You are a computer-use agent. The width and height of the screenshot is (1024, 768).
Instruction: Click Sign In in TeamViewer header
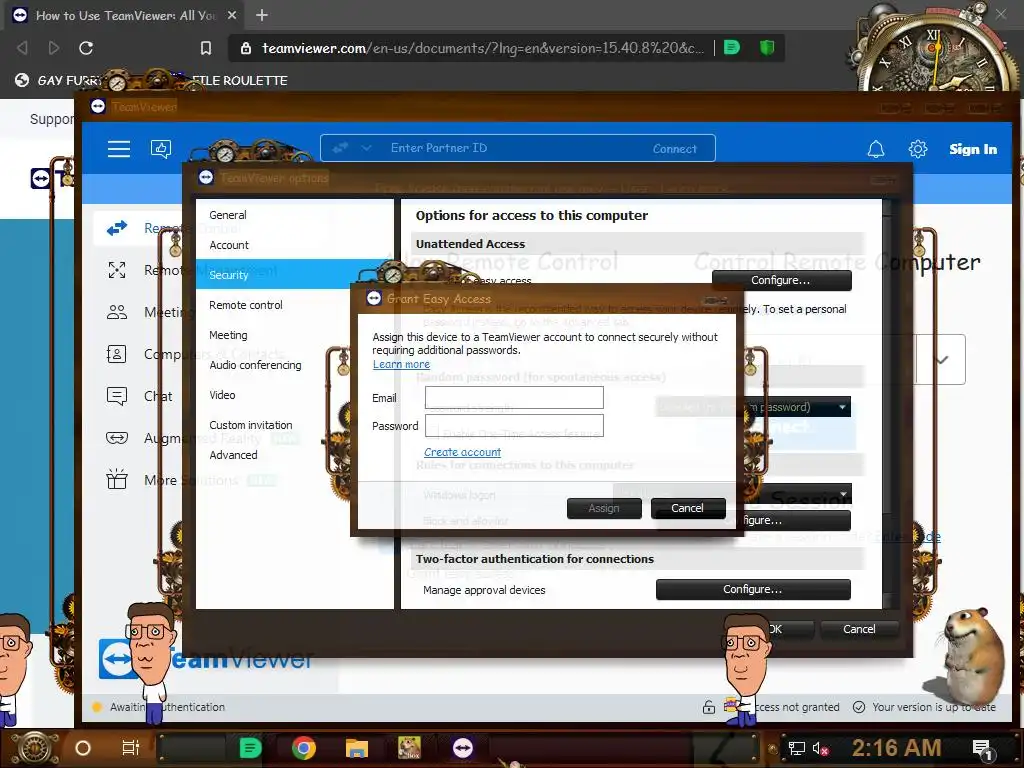[x=972, y=150]
